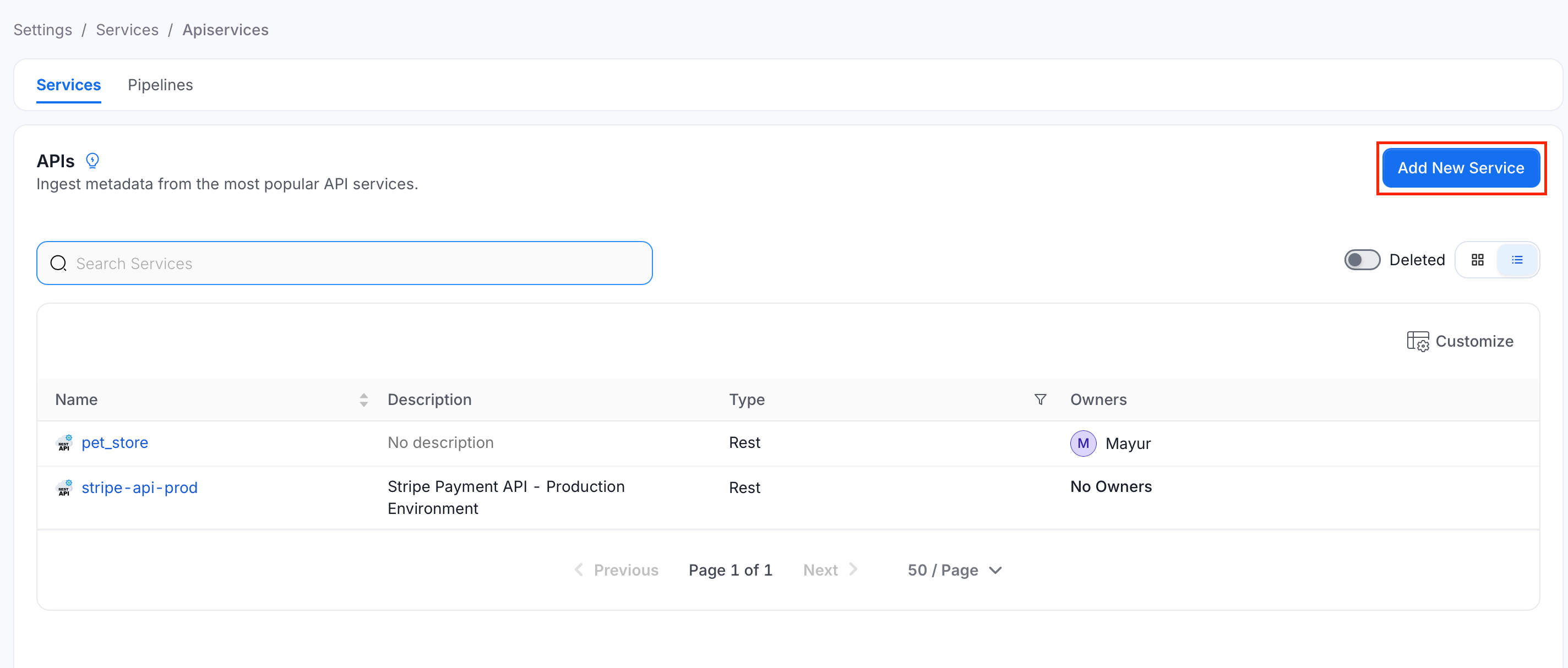Screen dimensions: 1568x668
Task: Open the stripe-api-prod service link
Action: coord(139,488)
